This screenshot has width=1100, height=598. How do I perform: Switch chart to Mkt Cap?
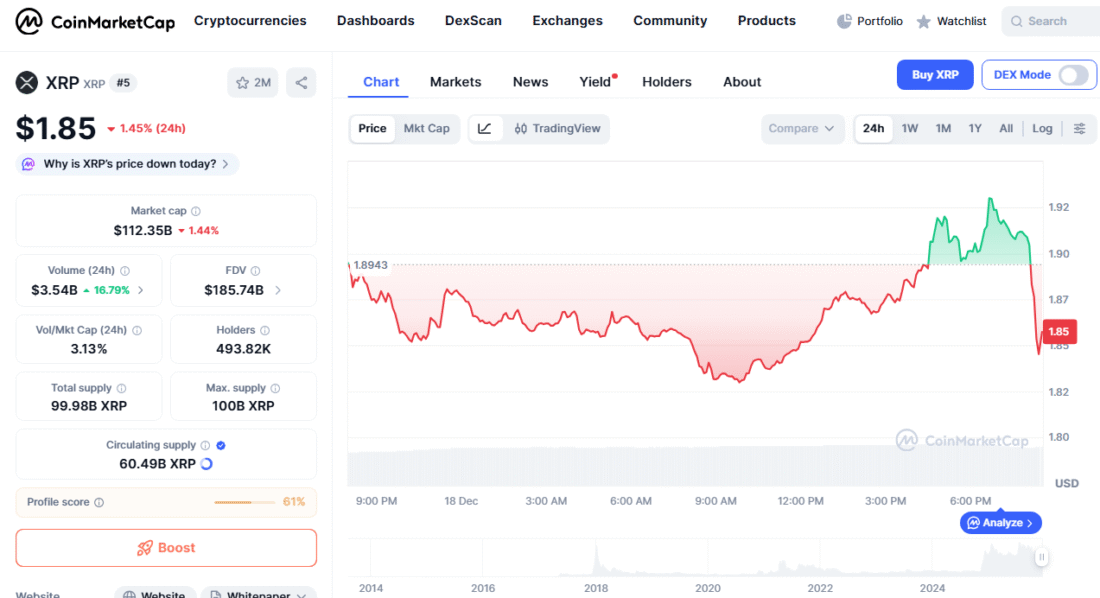[x=427, y=128]
